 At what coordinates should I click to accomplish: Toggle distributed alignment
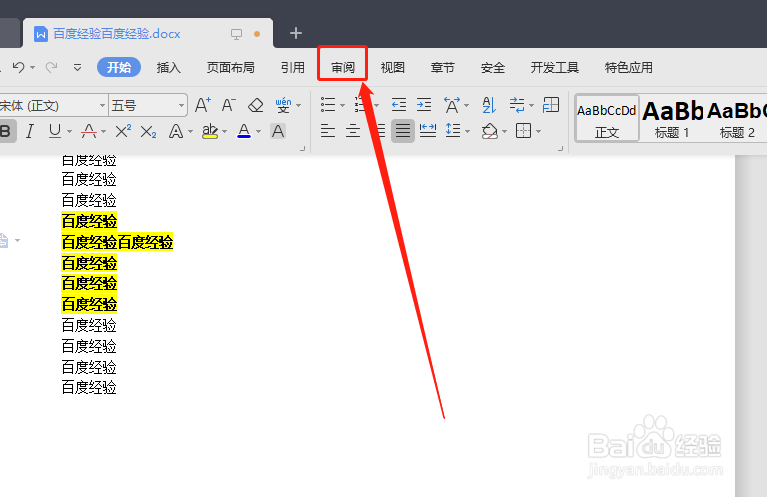tap(428, 131)
